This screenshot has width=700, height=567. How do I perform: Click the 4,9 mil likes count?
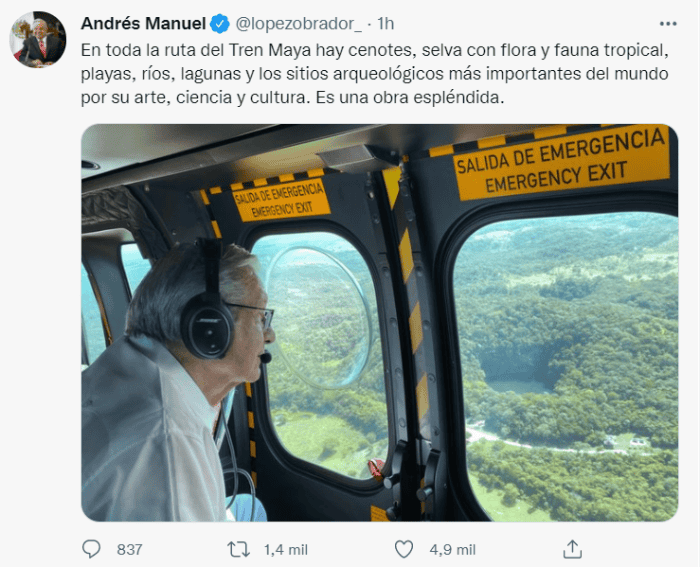[452, 550]
